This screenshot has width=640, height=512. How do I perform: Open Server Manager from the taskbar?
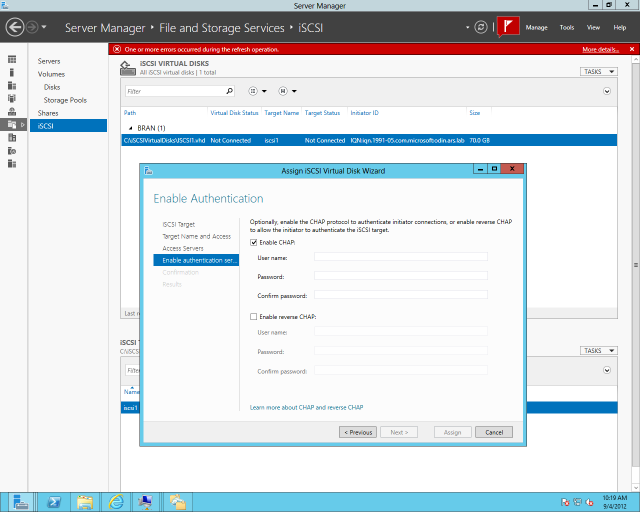20,502
